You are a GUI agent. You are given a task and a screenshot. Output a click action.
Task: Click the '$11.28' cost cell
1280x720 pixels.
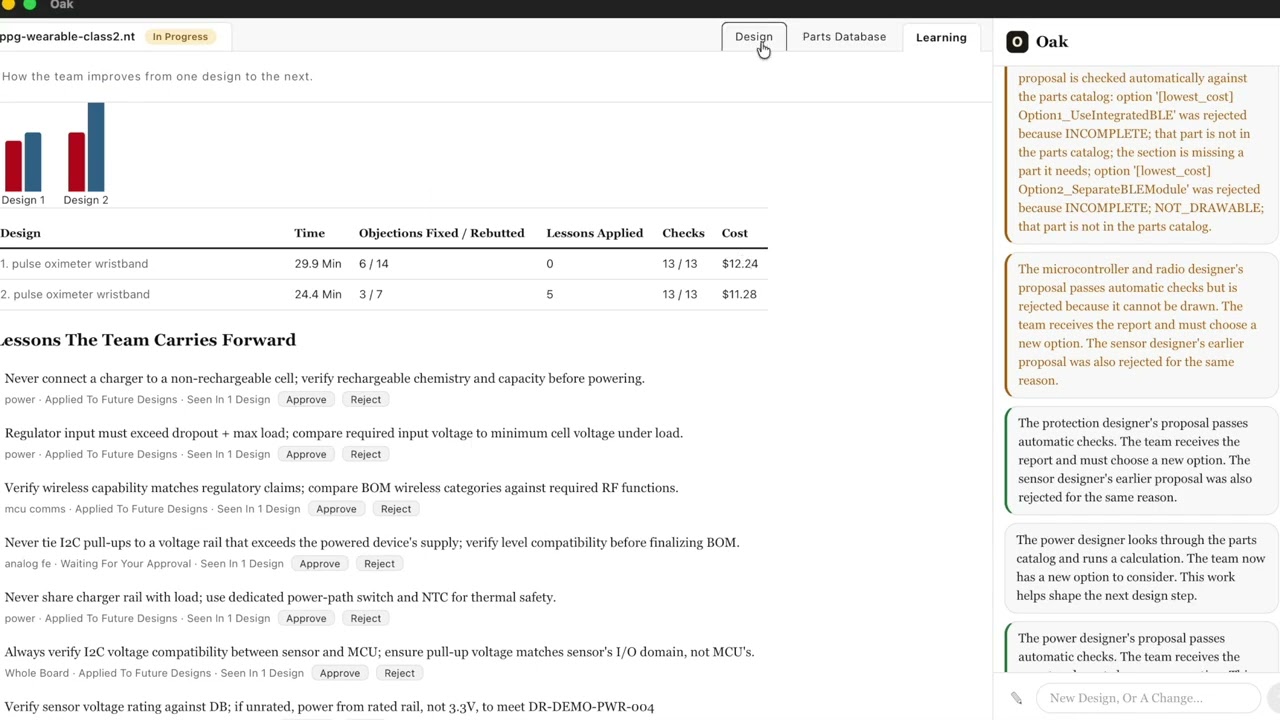[x=739, y=295]
